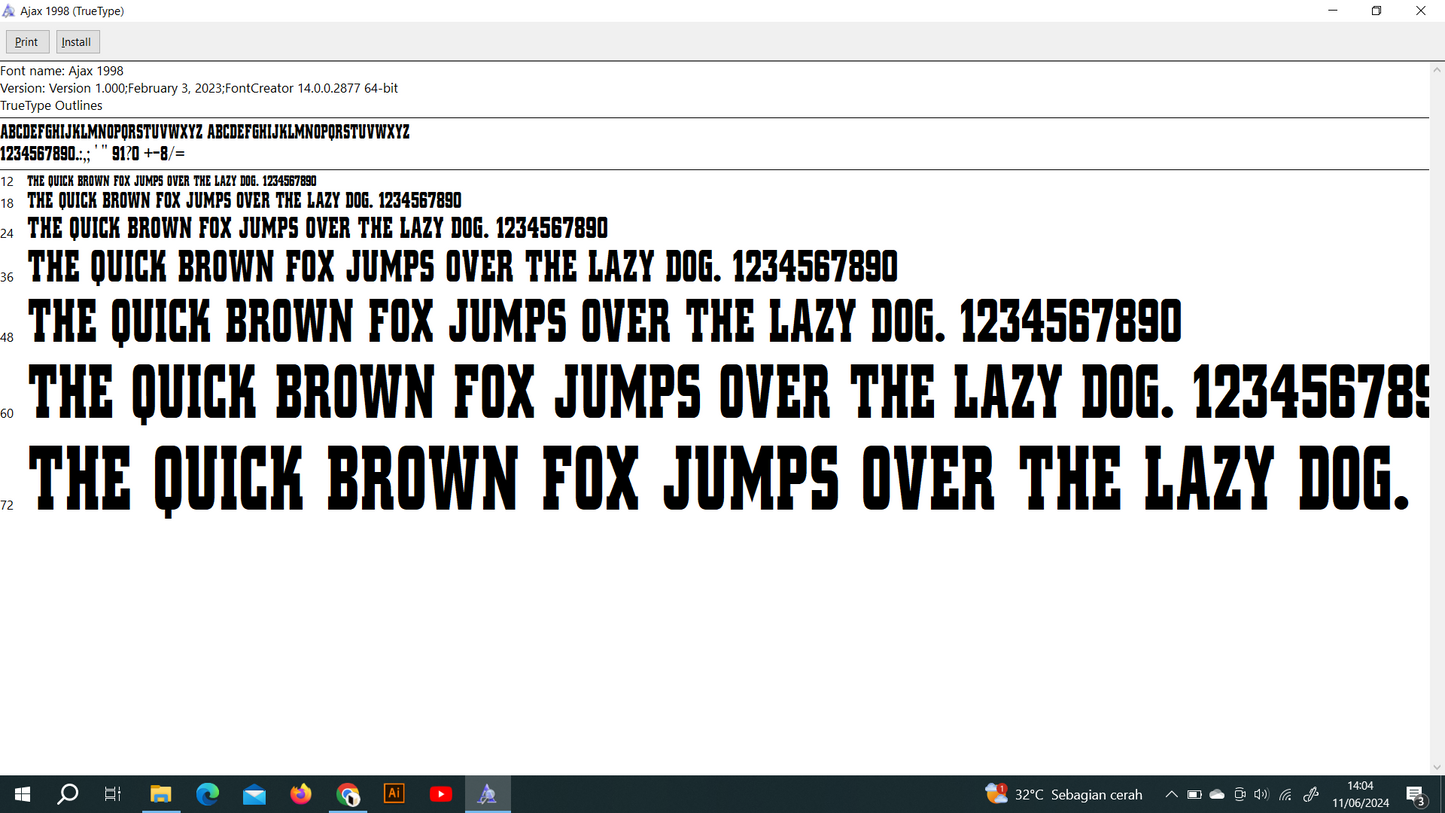The image size is (1445, 813).
Task: Switch to Firefox in the taskbar
Action: click(301, 794)
